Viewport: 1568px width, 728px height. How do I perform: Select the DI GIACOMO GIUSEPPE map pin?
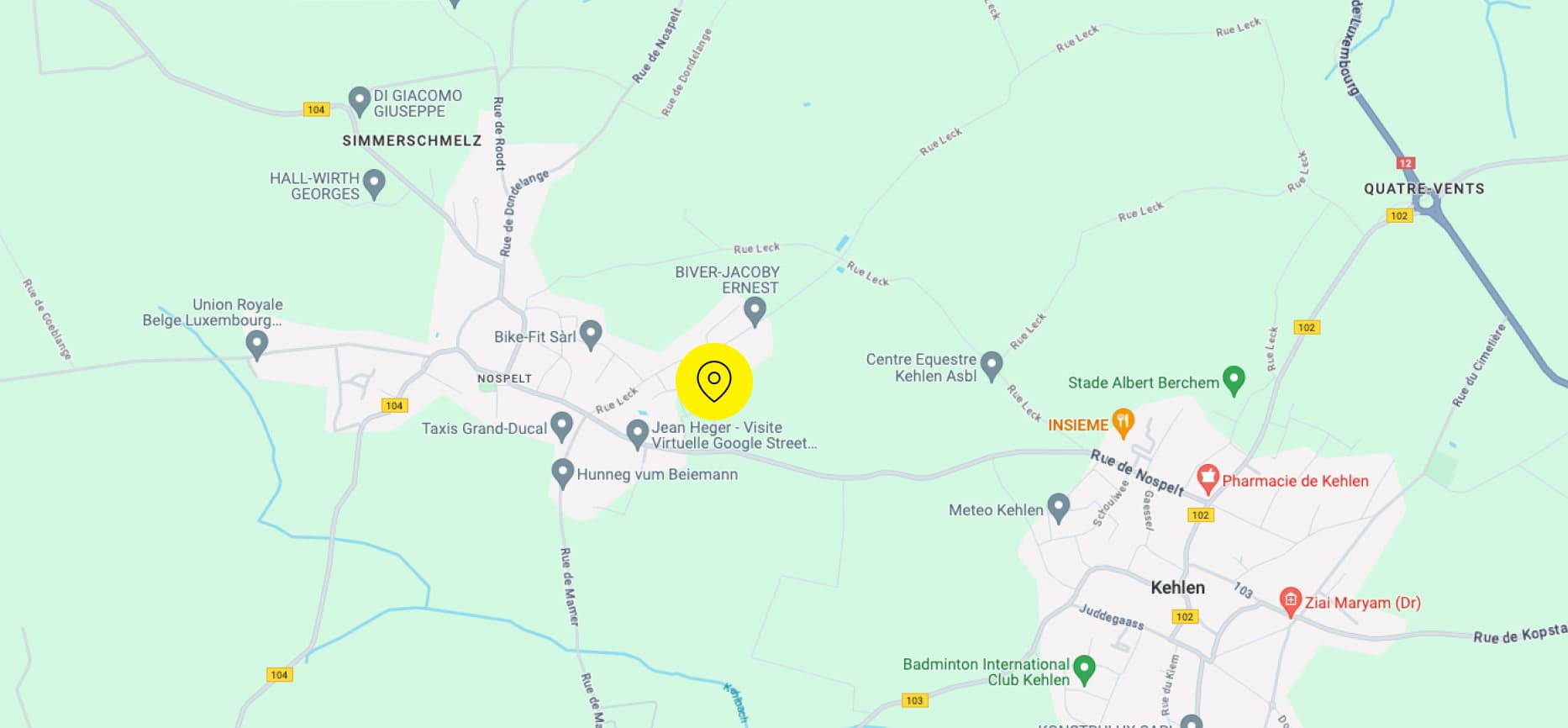pos(360,102)
